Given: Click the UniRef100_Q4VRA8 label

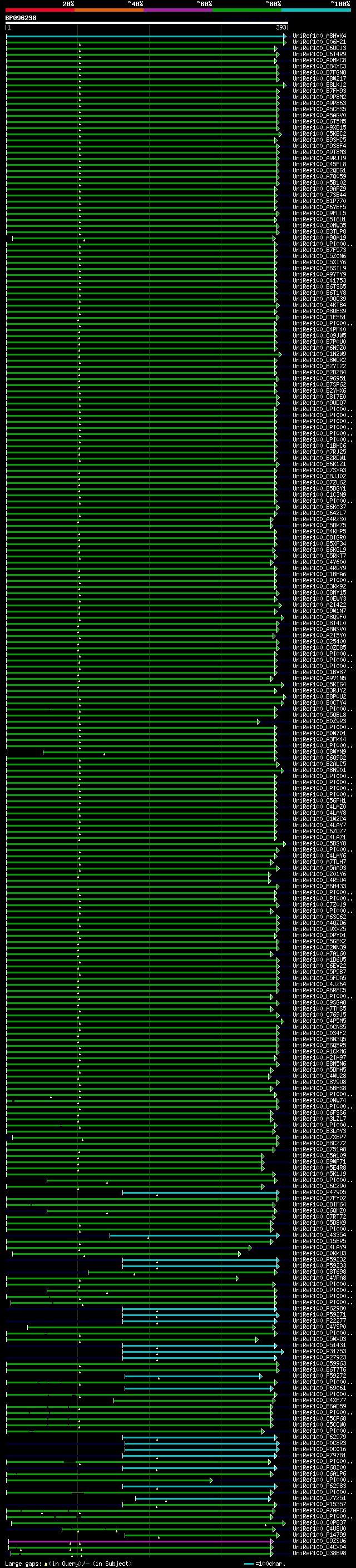Looking at the screenshot, I should (319, 1278).
